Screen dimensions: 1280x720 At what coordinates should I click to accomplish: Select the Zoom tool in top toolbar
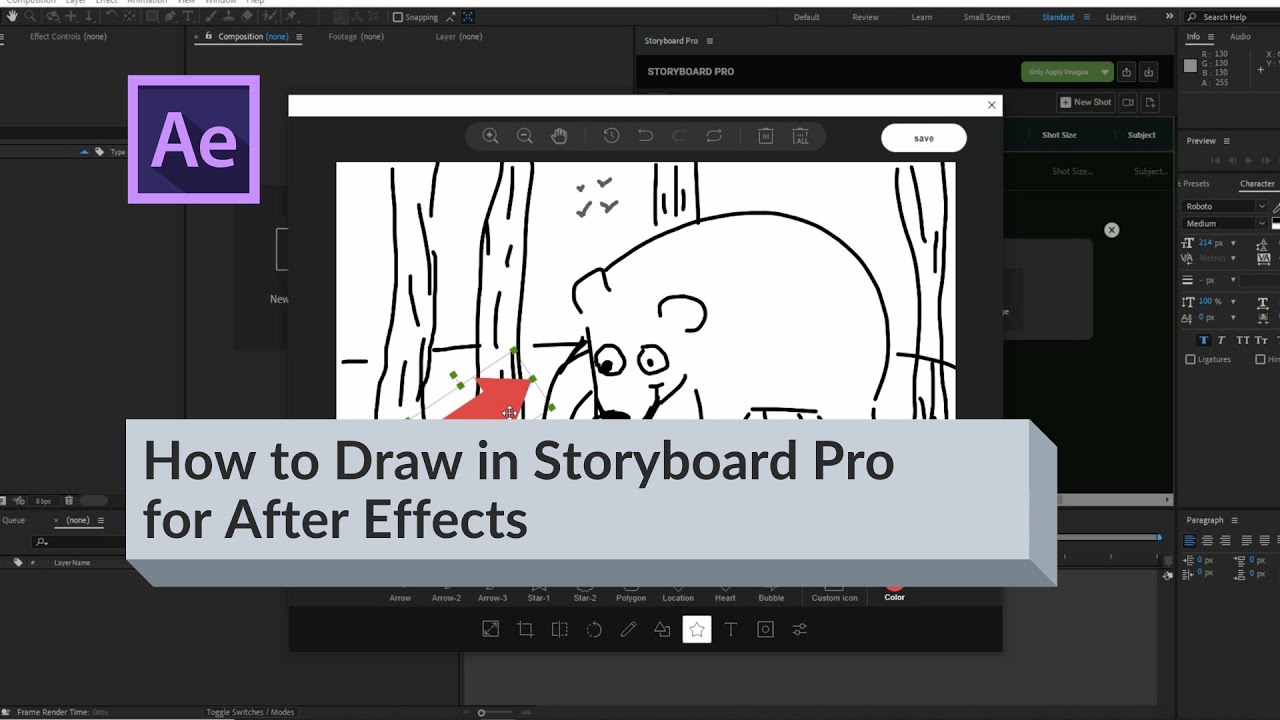tap(30, 17)
